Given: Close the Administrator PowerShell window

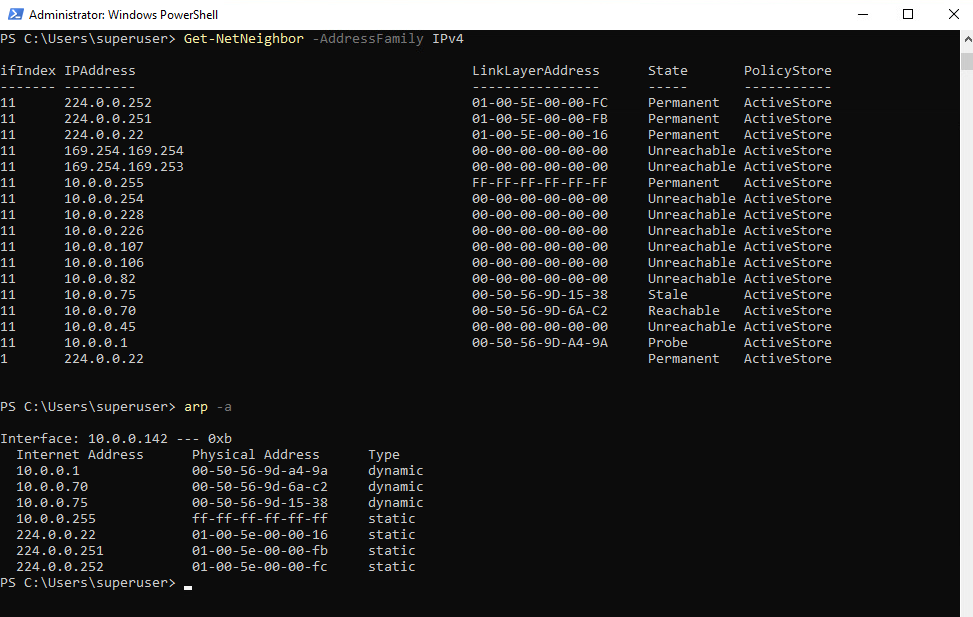Looking at the screenshot, I should [x=954, y=14].
